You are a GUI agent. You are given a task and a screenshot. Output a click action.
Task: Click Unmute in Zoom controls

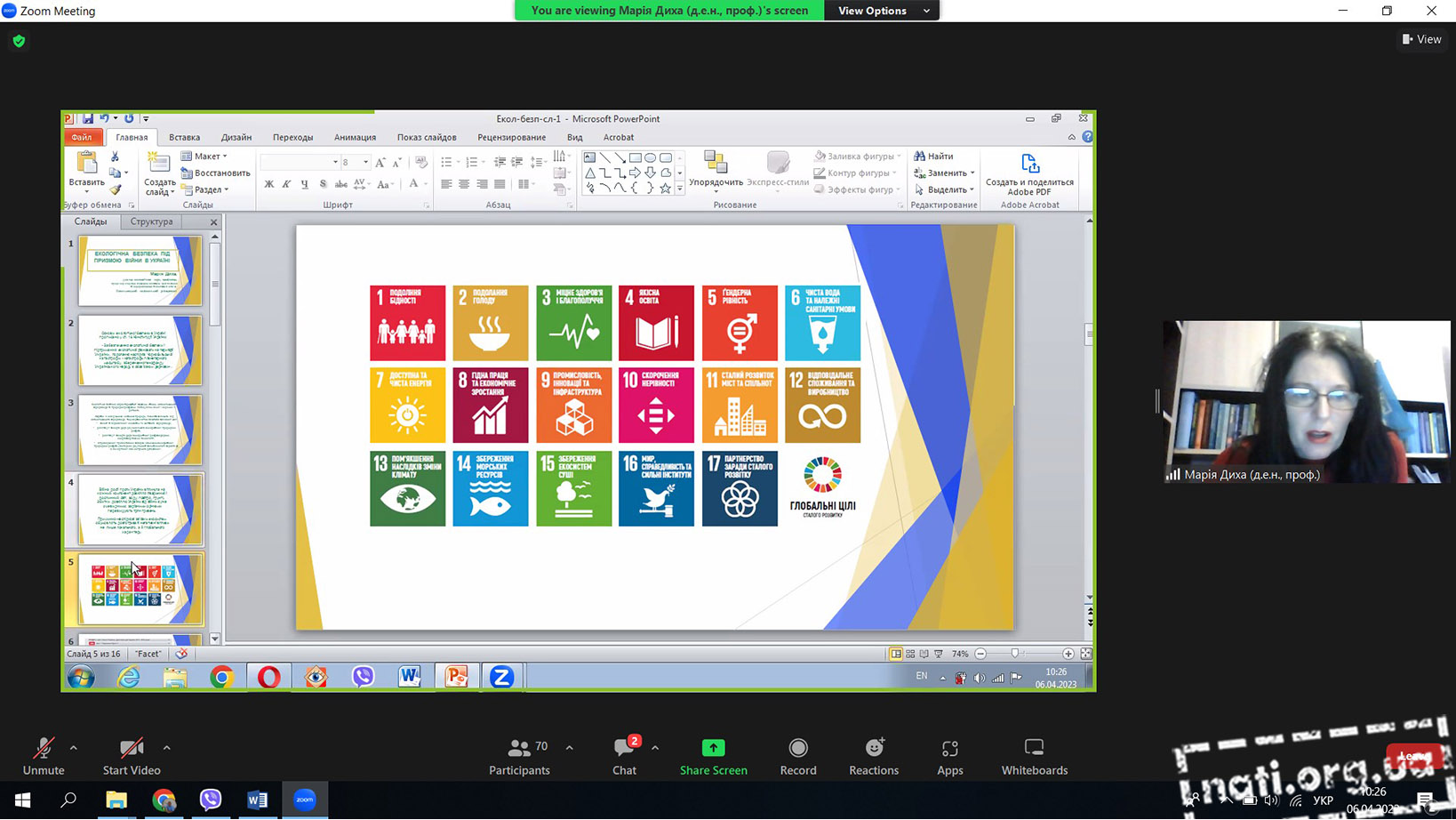44,756
